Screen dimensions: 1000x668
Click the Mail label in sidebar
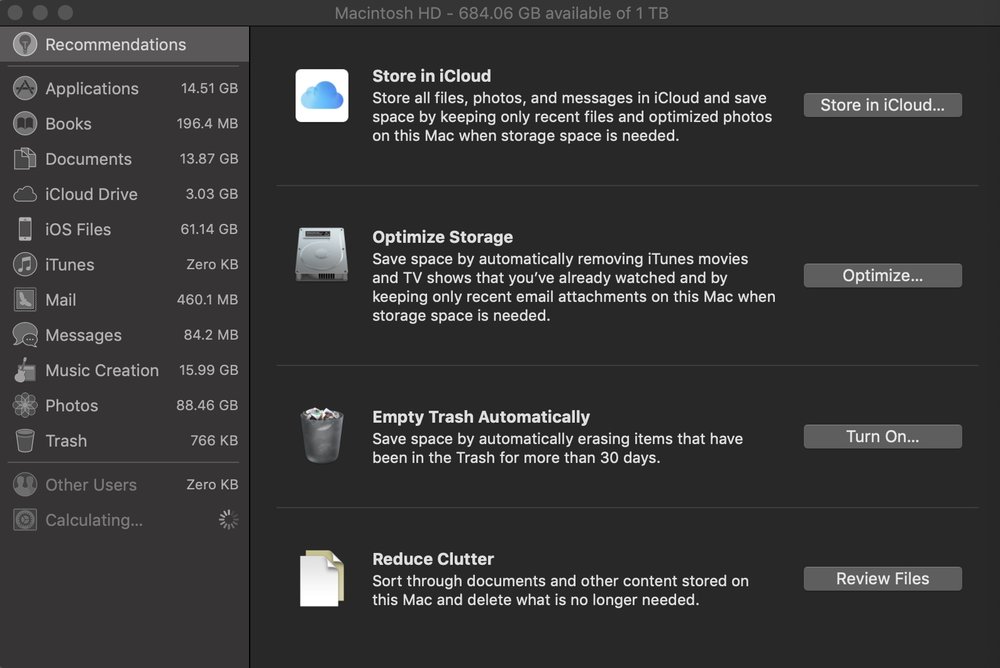pyautogui.click(x=61, y=299)
